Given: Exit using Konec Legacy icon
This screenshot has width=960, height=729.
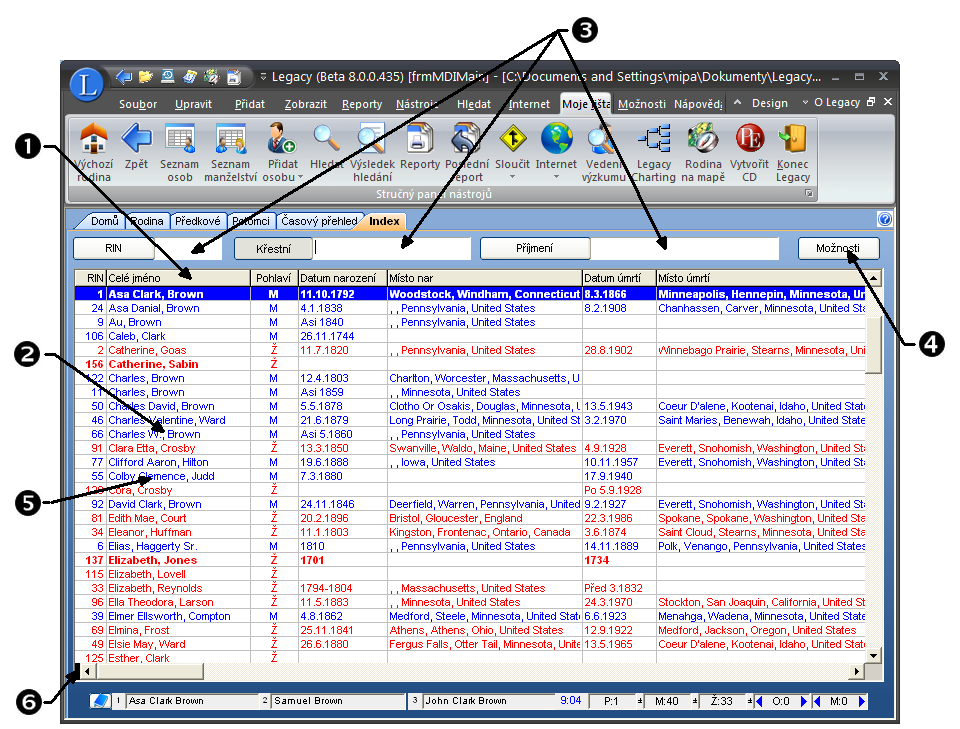Looking at the screenshot, I should coord(793,139).
